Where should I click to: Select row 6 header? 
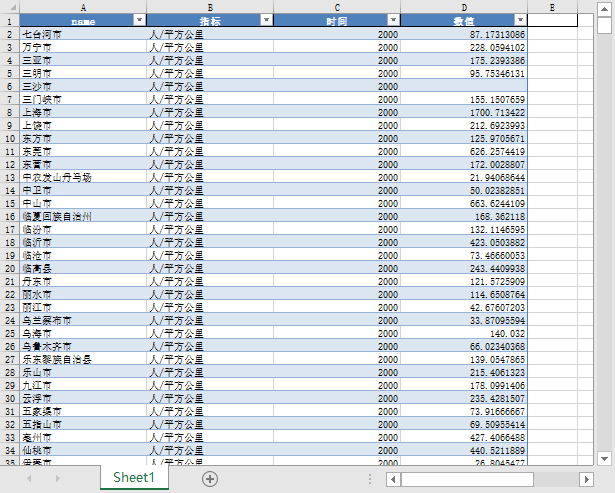click(10, 87)
